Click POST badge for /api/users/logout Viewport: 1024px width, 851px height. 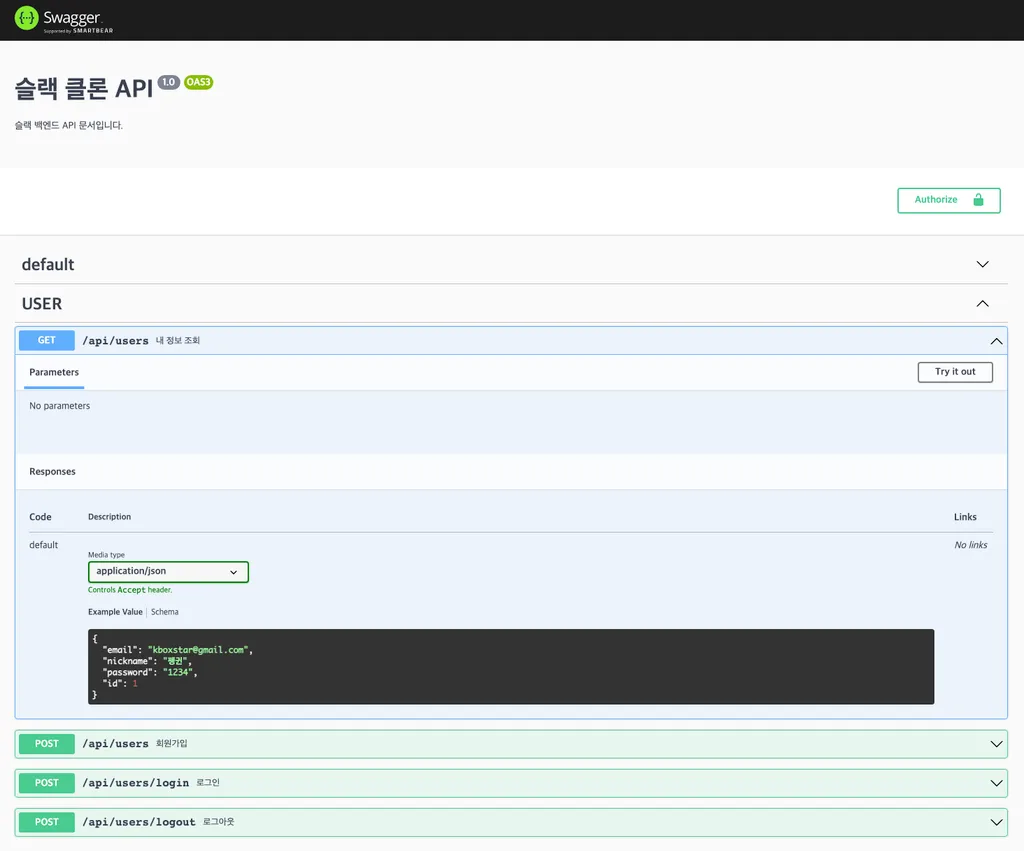pos(47,822)
